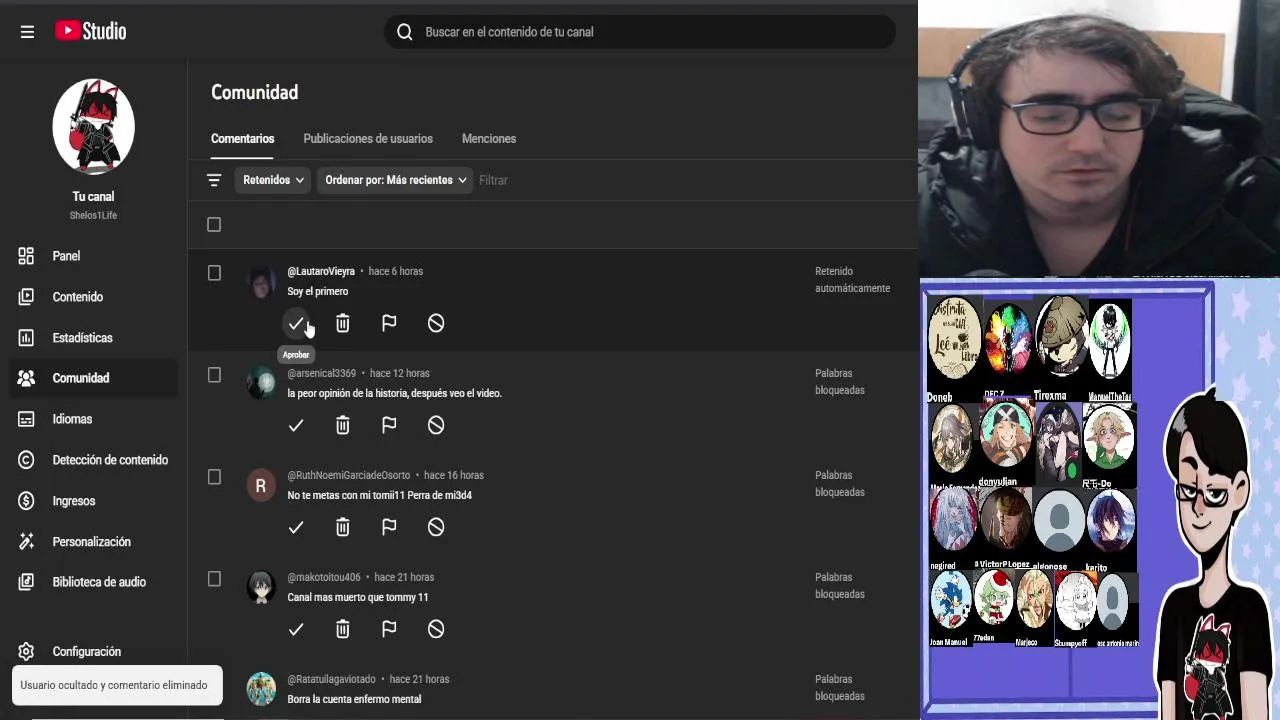Hide user makotoitou406 from channel
The width and height of the screenshot is (1280, 720).
[436, 629]
